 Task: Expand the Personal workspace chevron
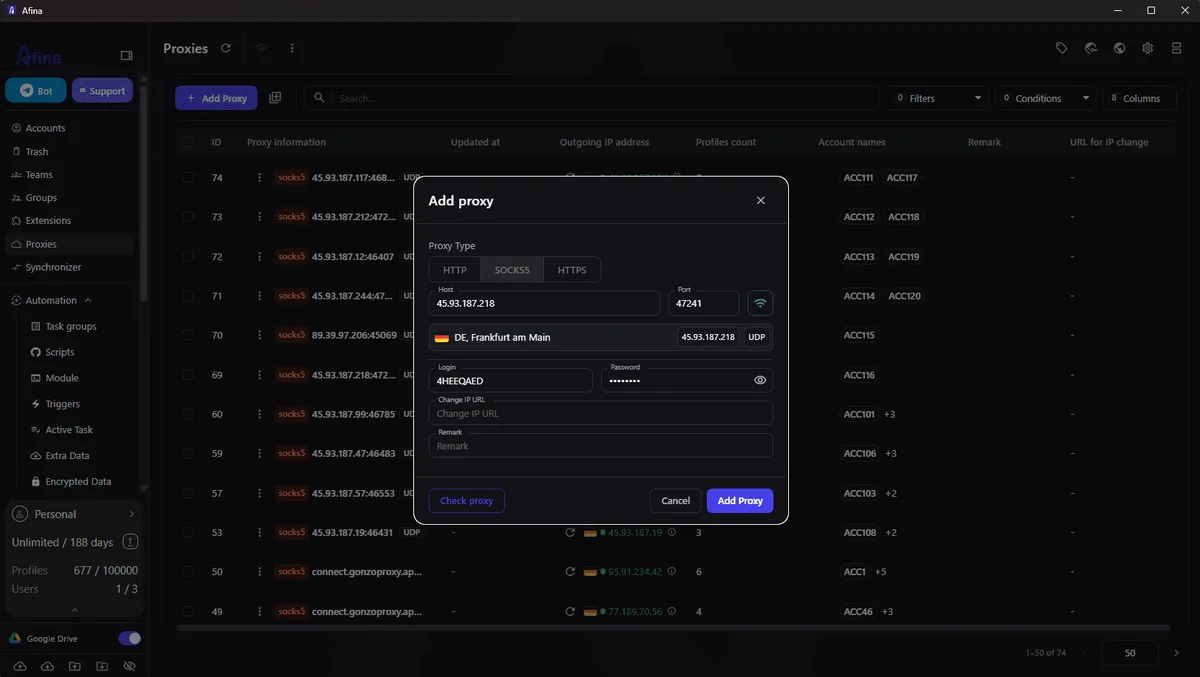point(131,514)
